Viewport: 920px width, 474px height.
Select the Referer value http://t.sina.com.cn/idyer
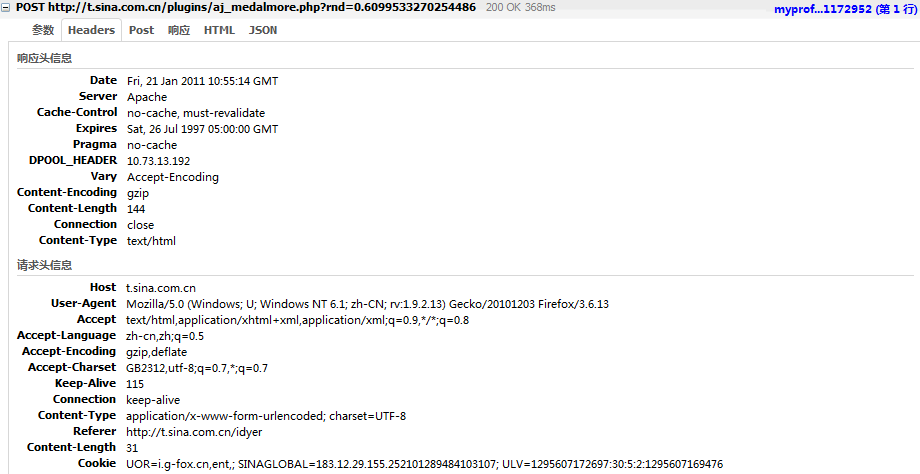pos(194,432)
